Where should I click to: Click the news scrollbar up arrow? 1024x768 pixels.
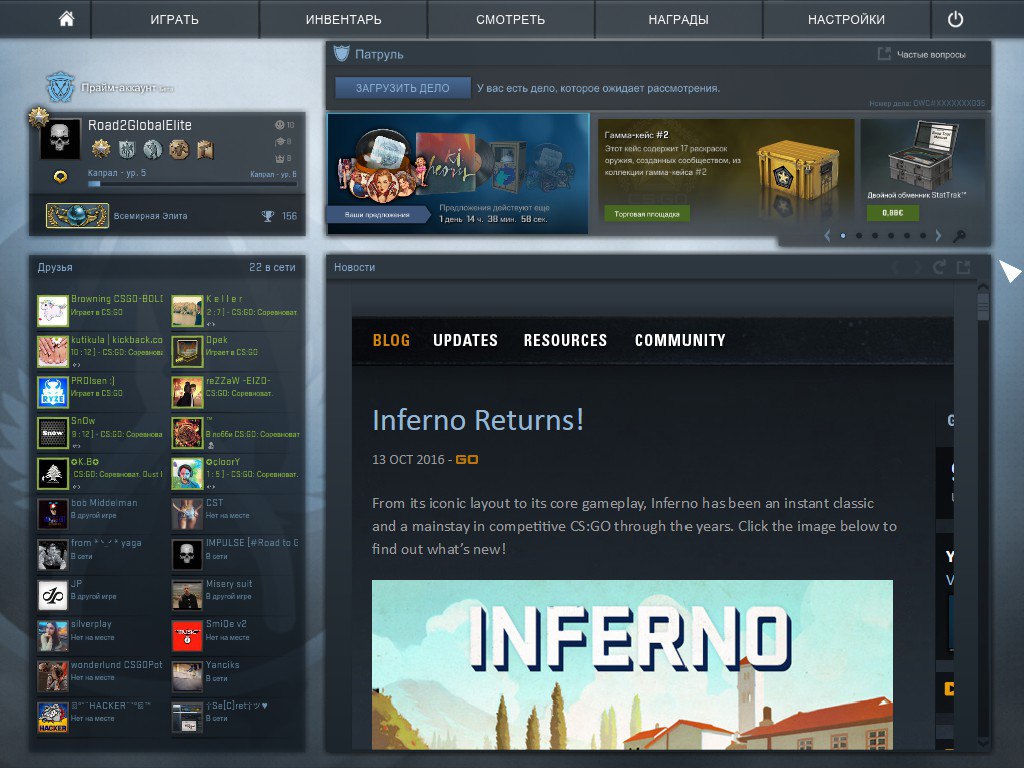click(983, 287)
